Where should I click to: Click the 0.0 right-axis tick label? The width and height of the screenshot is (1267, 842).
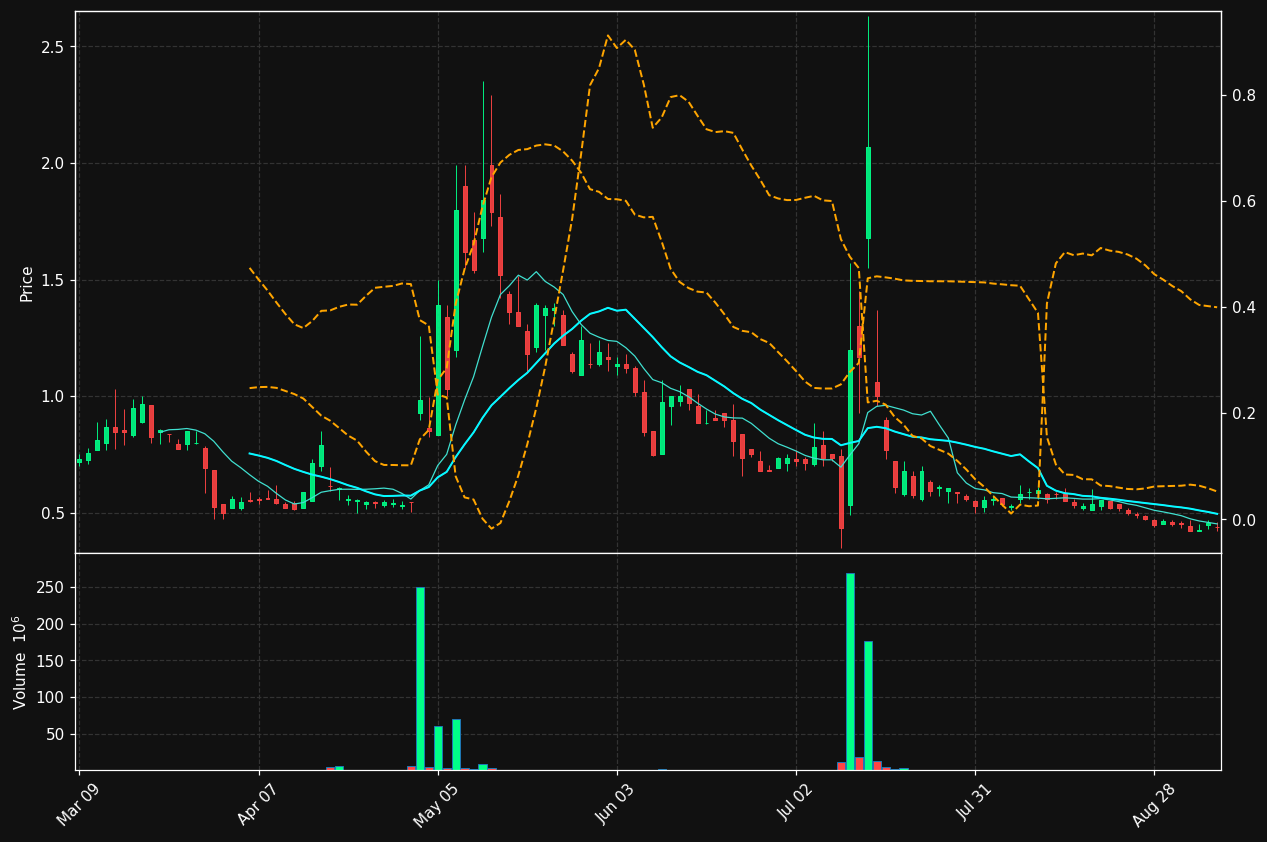click(x=1244, y=520)
